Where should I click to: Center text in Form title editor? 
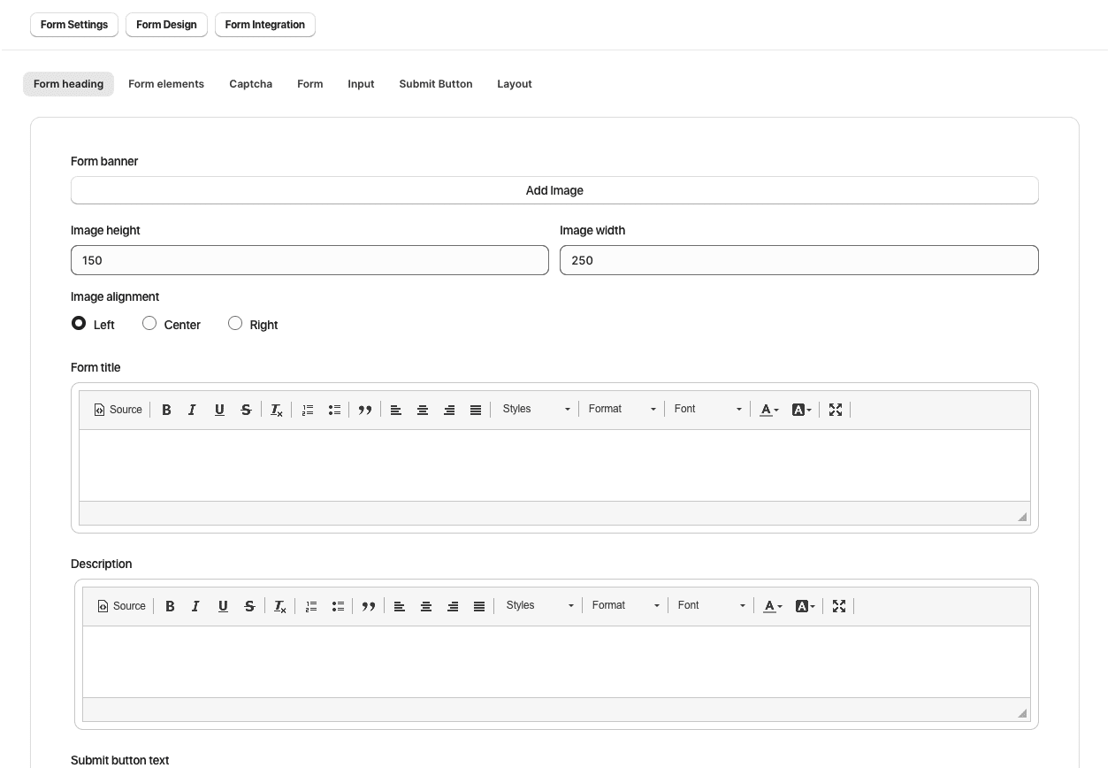pos(422,410)
